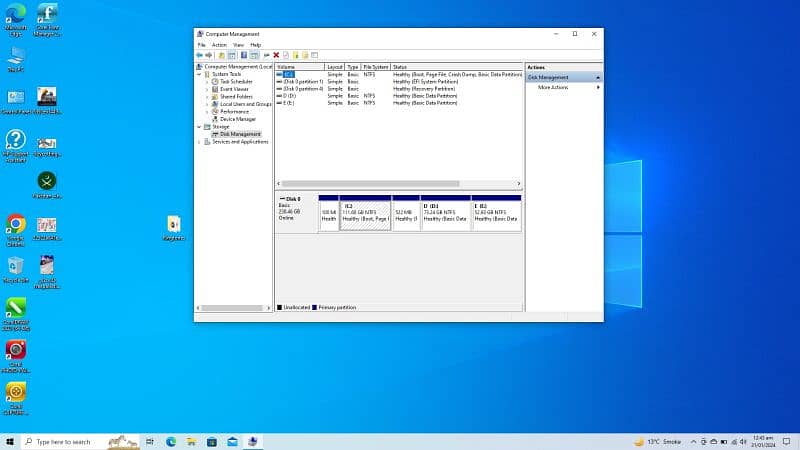Collapse the System Tools tree node
The height and width of the screenshot is (450, 800).
tap(199, 74)
